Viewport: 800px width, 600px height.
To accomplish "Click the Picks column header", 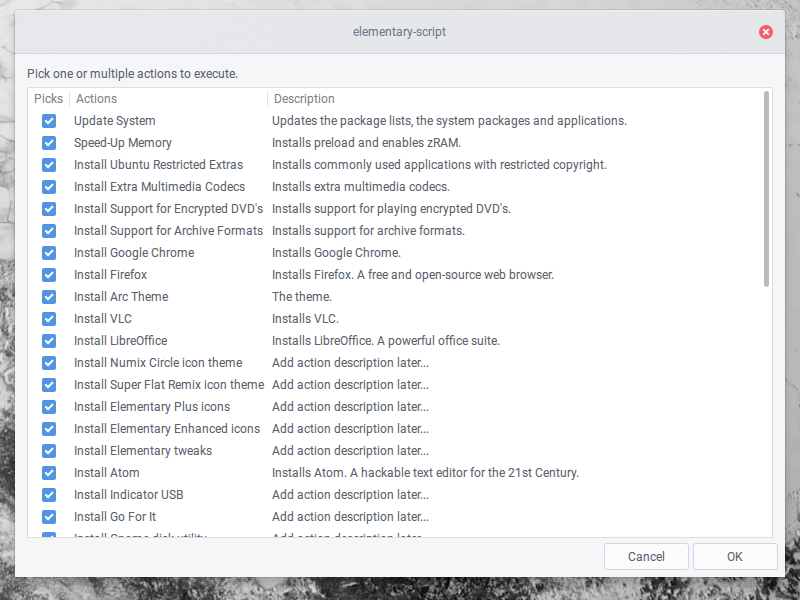I will [48, 98].
